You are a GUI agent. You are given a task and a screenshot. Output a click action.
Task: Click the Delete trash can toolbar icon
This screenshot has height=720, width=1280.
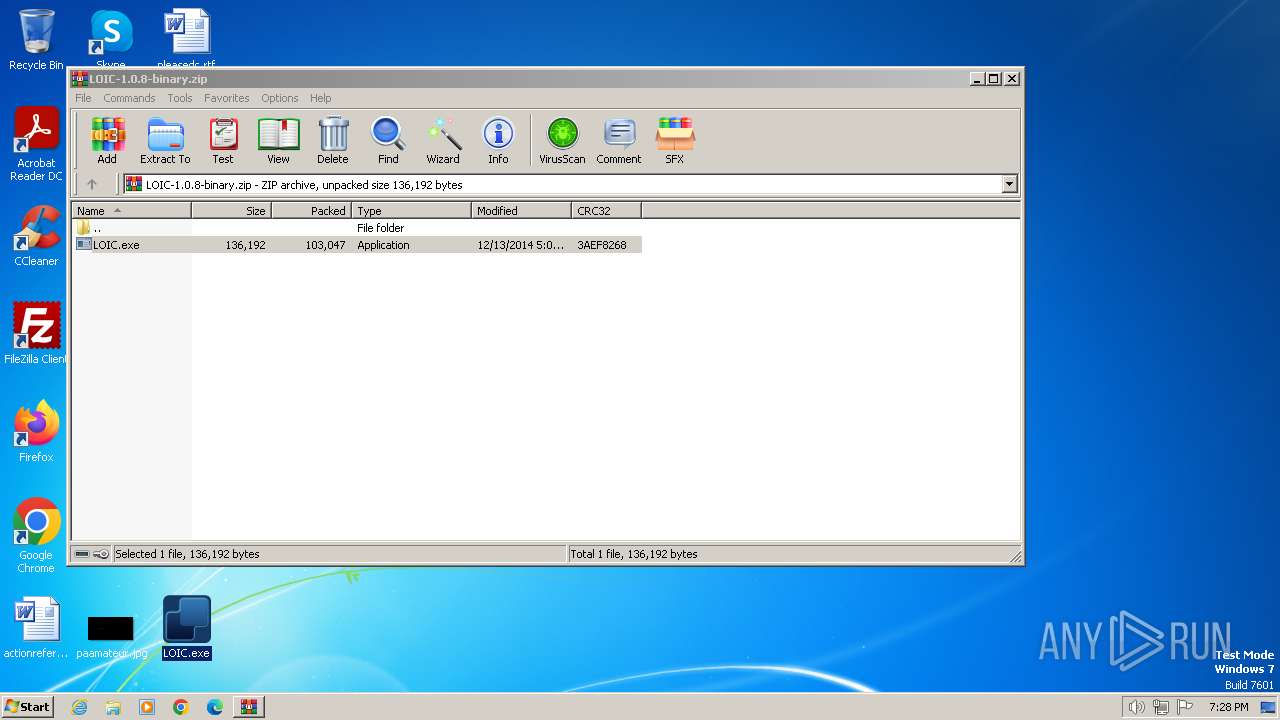tap(333, 140)
